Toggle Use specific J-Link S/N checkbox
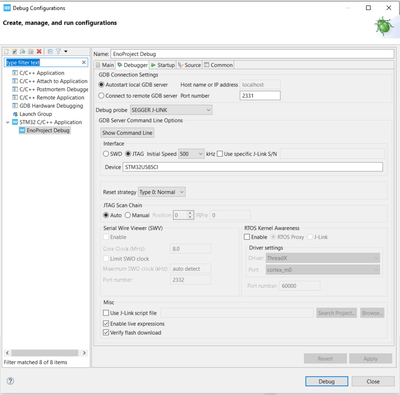 coord(220,154)
